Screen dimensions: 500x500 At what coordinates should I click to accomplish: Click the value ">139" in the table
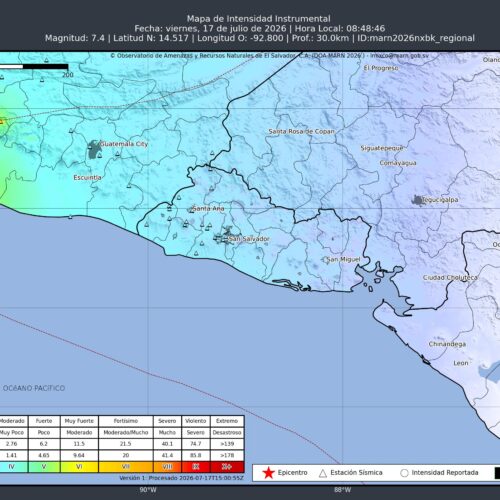[x=227, y=444]
